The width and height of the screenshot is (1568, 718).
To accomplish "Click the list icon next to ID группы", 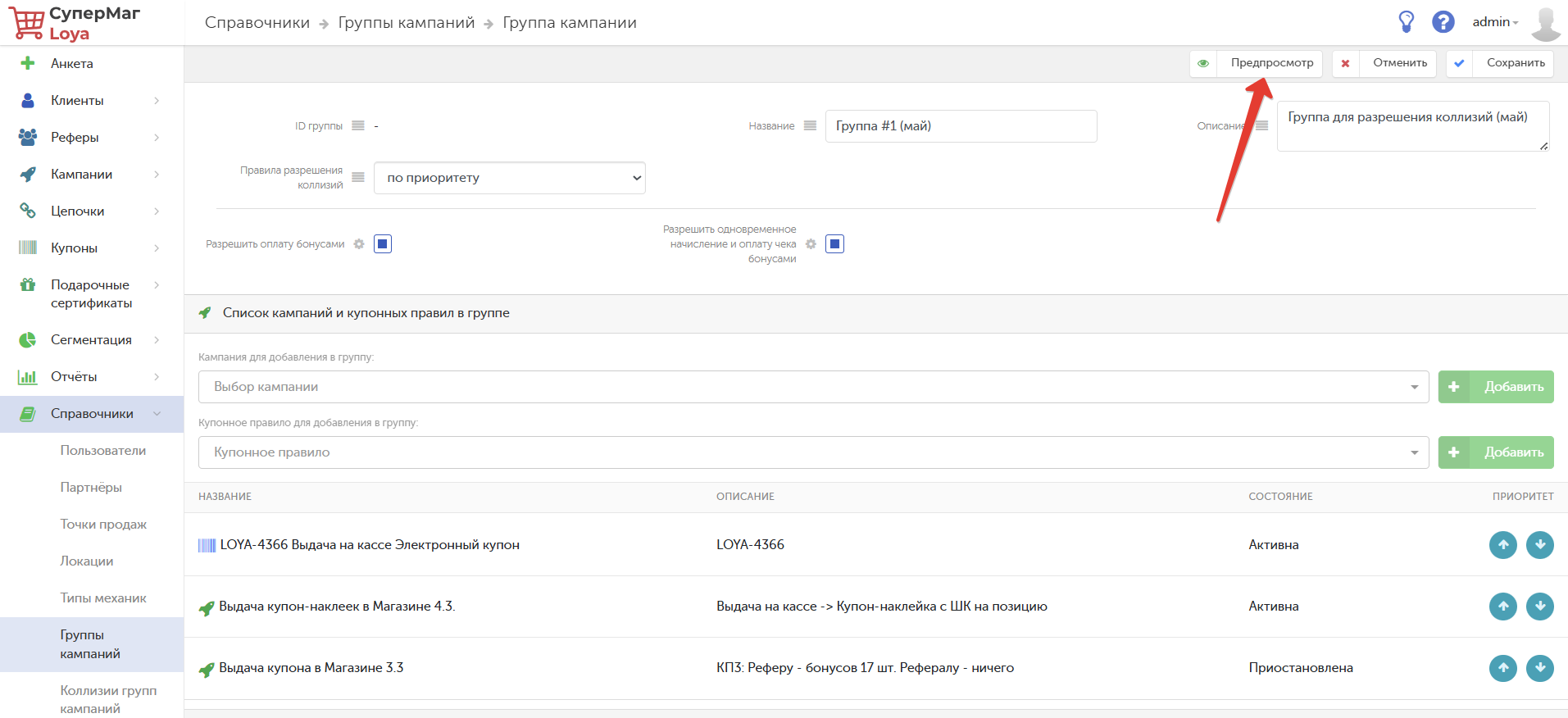I will click(358, 125).
